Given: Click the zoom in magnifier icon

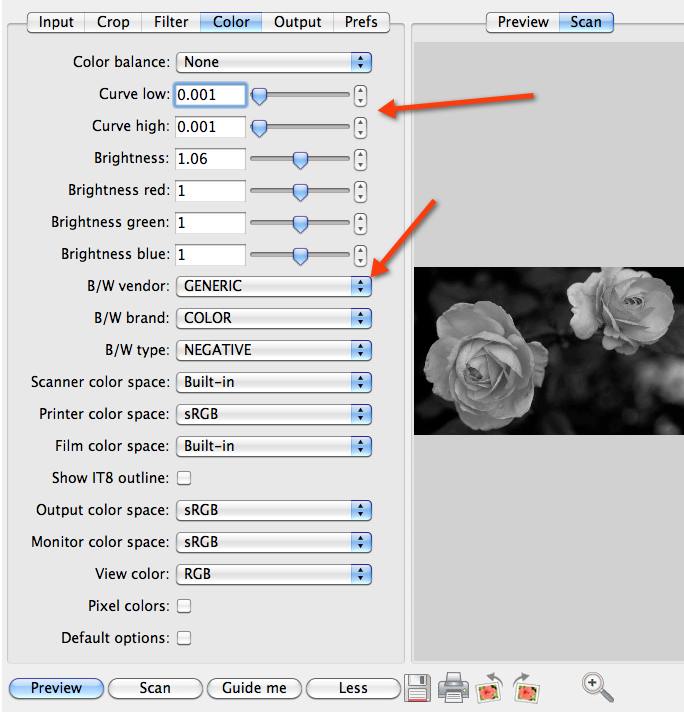Looking at the screenshot, I should [597, 687].
